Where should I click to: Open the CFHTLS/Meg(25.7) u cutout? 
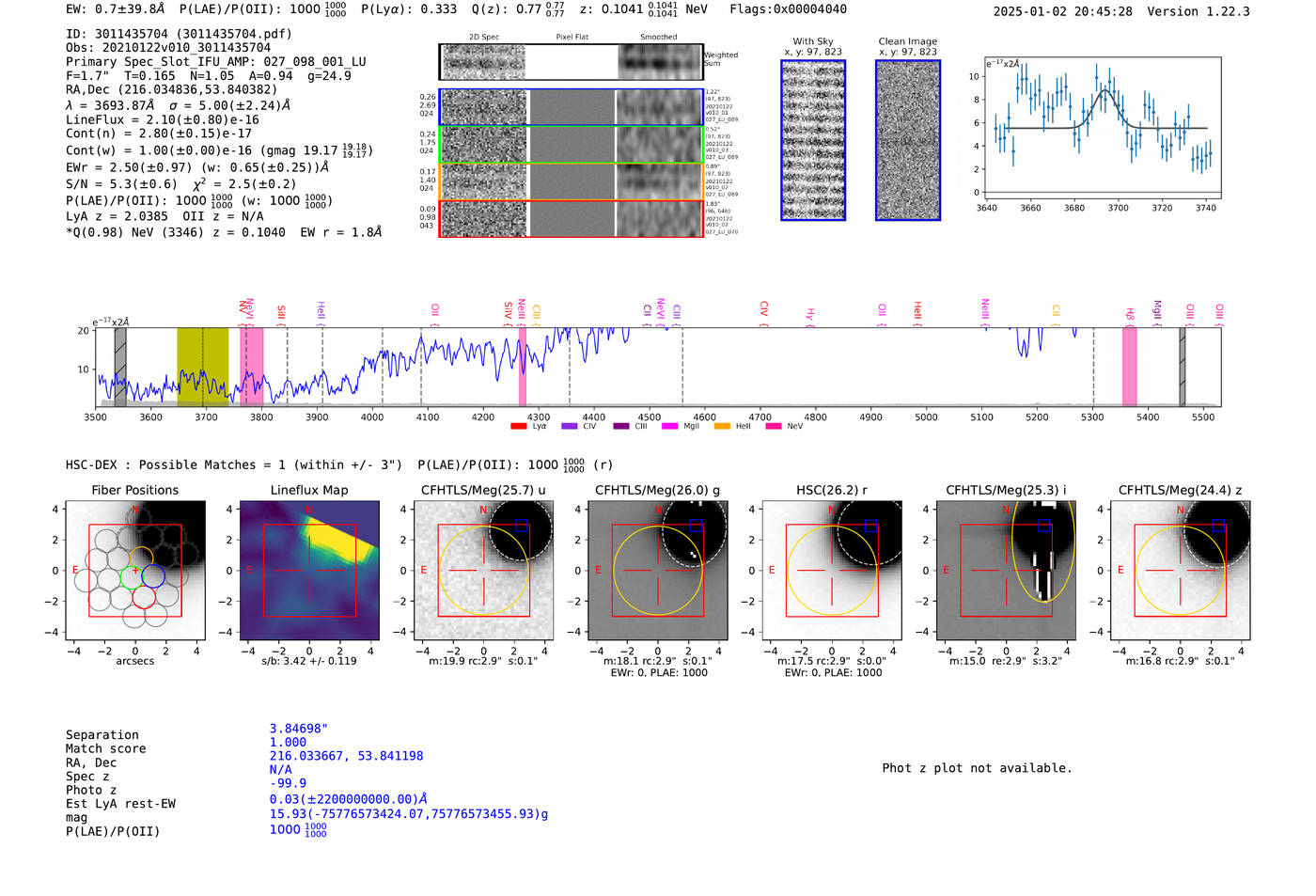click(483, 571)
